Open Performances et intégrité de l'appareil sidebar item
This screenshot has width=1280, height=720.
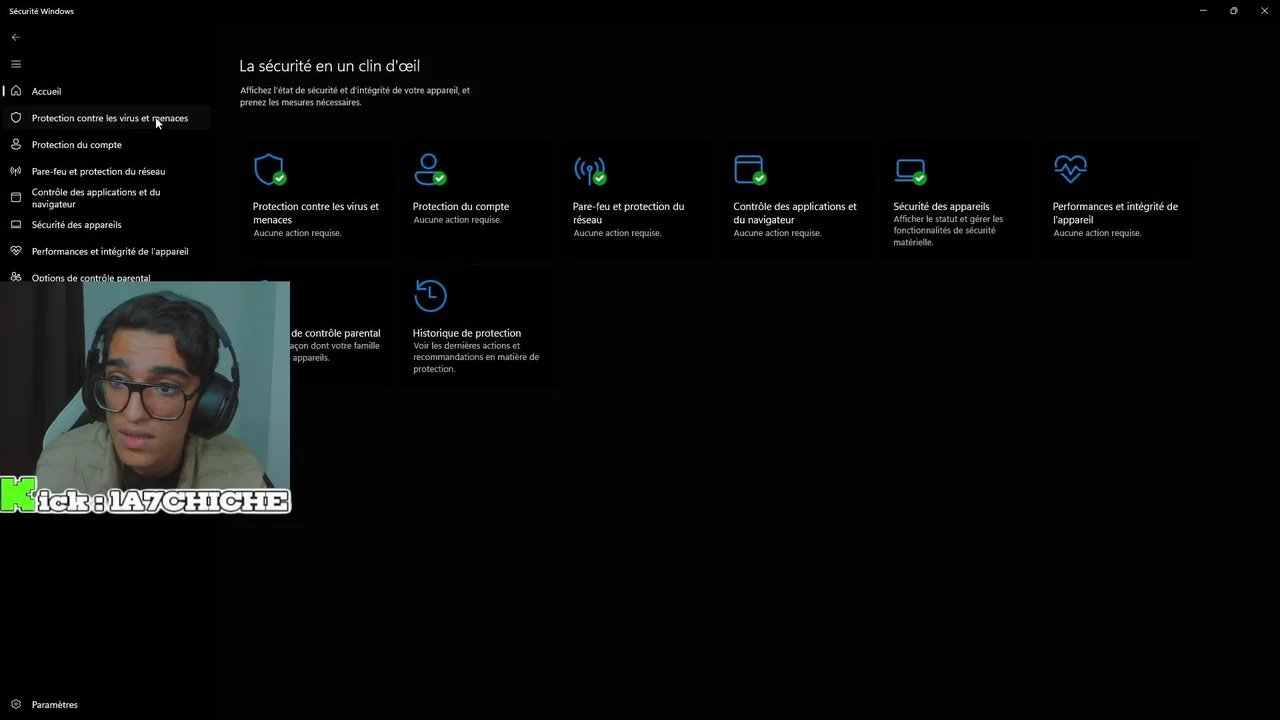click(105, 251)
